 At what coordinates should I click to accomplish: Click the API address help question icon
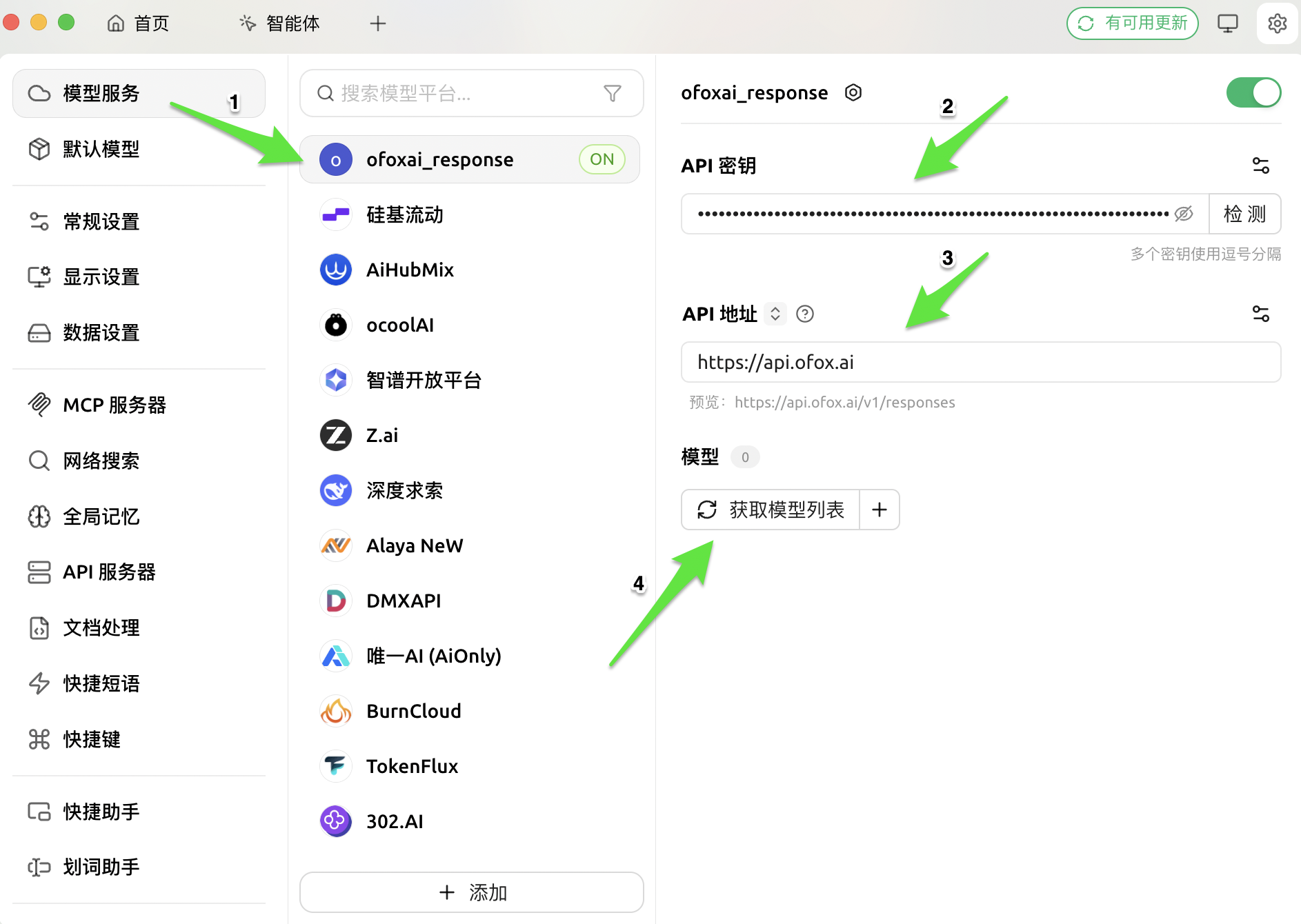[804, 314]
